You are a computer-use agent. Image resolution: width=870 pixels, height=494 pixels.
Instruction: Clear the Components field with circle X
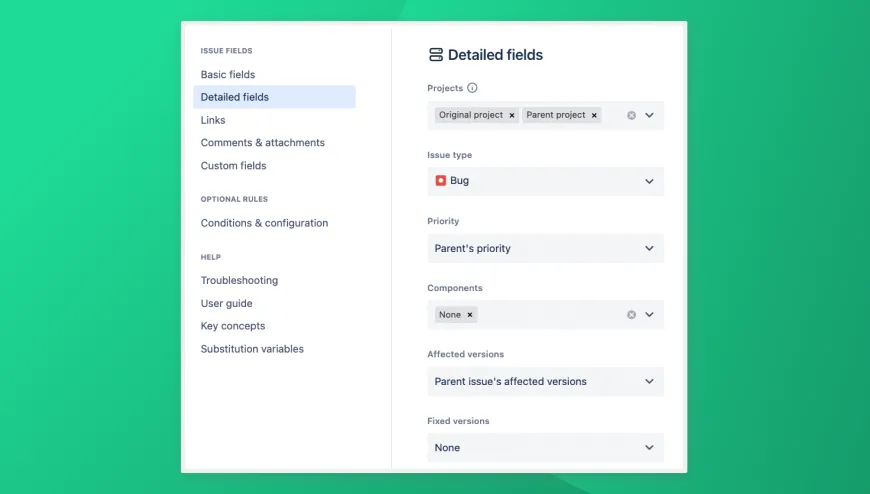point(631,314)
